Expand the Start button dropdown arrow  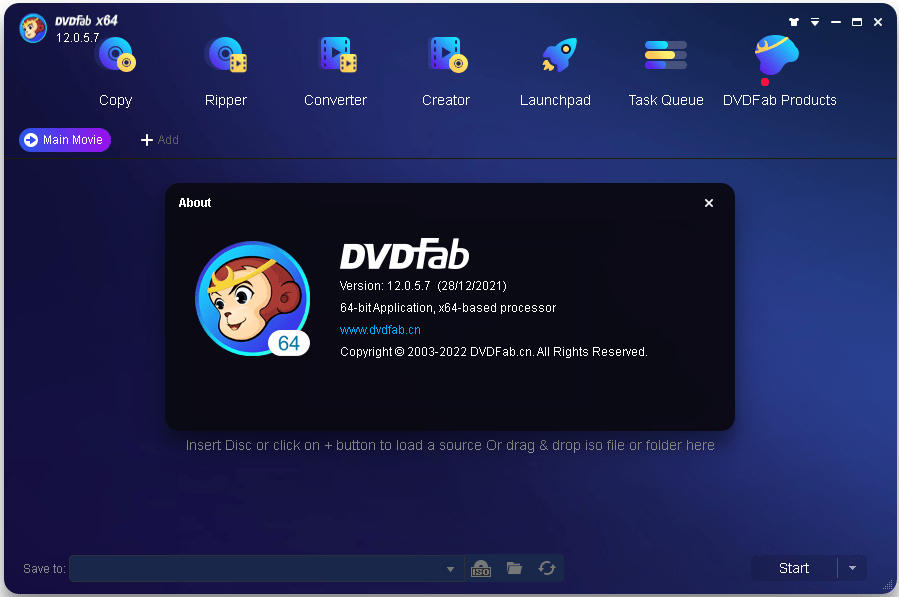(x=853, y=568)
